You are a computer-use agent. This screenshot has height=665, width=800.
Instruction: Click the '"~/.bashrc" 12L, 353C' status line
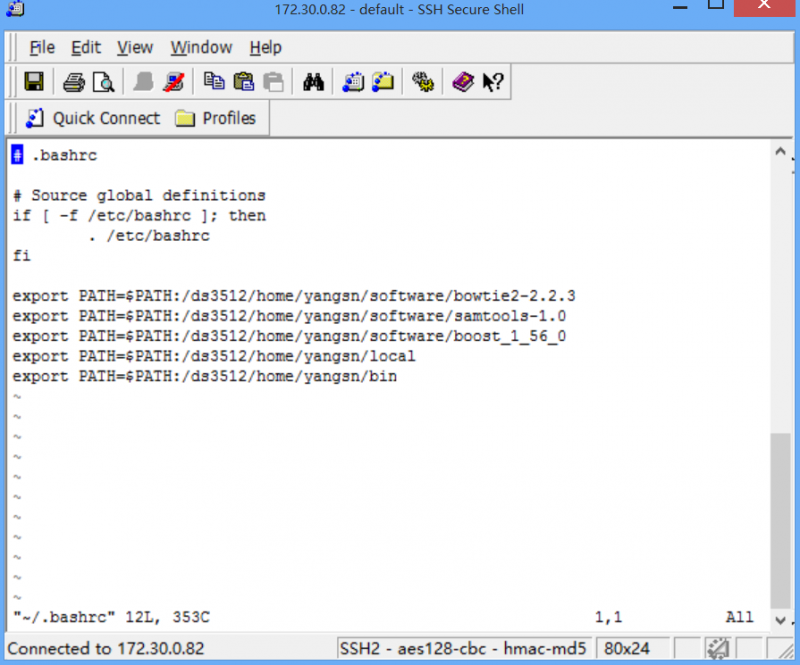pyautogui.click(x=111, y=617)
